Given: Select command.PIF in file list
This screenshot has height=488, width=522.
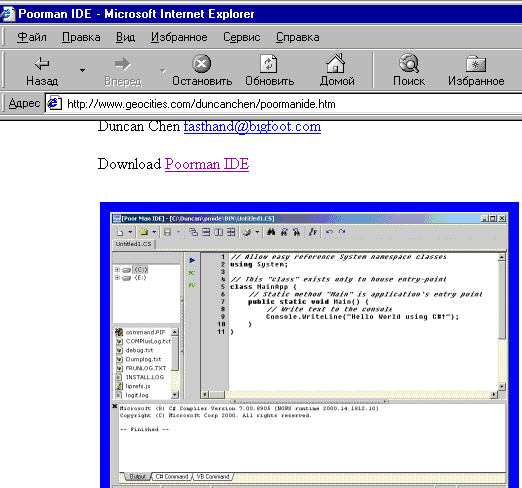Looking at the screenshot, I should click(145, 332).
